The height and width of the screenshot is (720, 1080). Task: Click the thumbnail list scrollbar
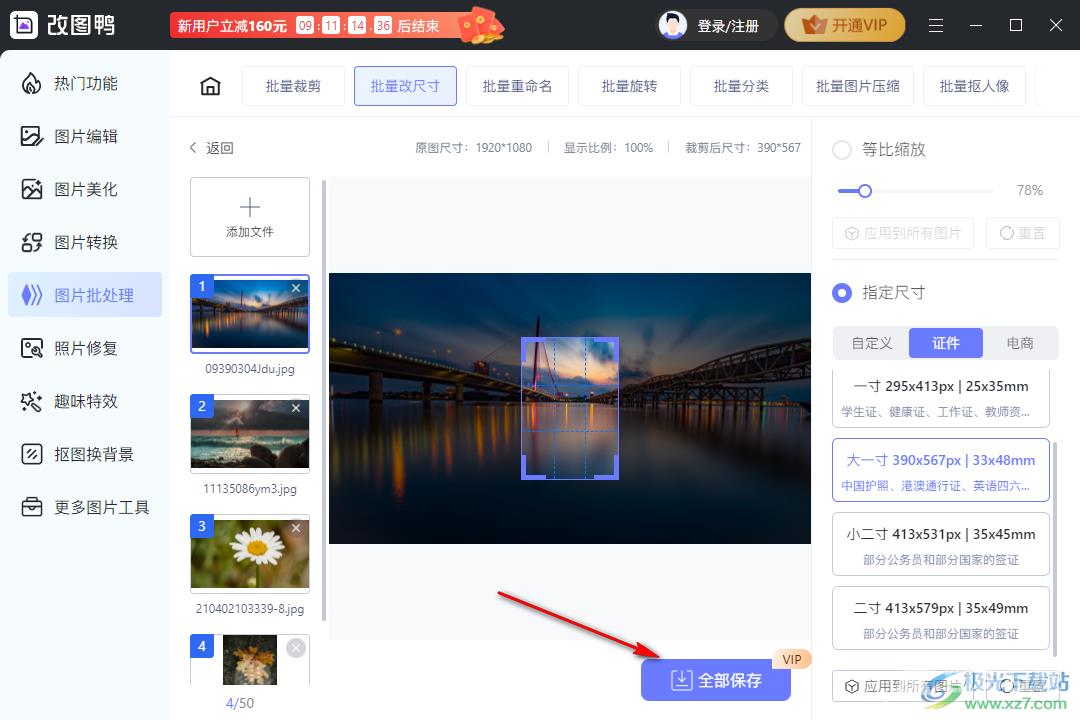pos(324,400)
